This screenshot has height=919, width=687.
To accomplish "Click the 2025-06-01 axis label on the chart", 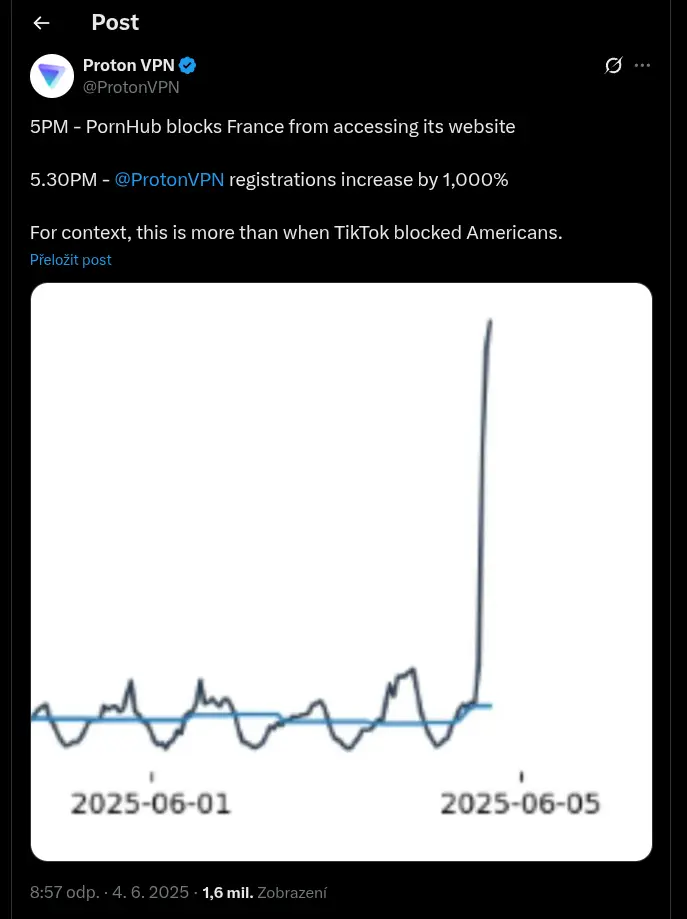I will (x=151, y=804).
